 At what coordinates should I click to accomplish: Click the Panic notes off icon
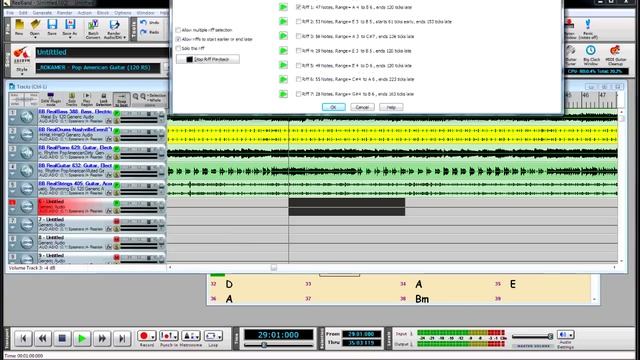(587, 25)
